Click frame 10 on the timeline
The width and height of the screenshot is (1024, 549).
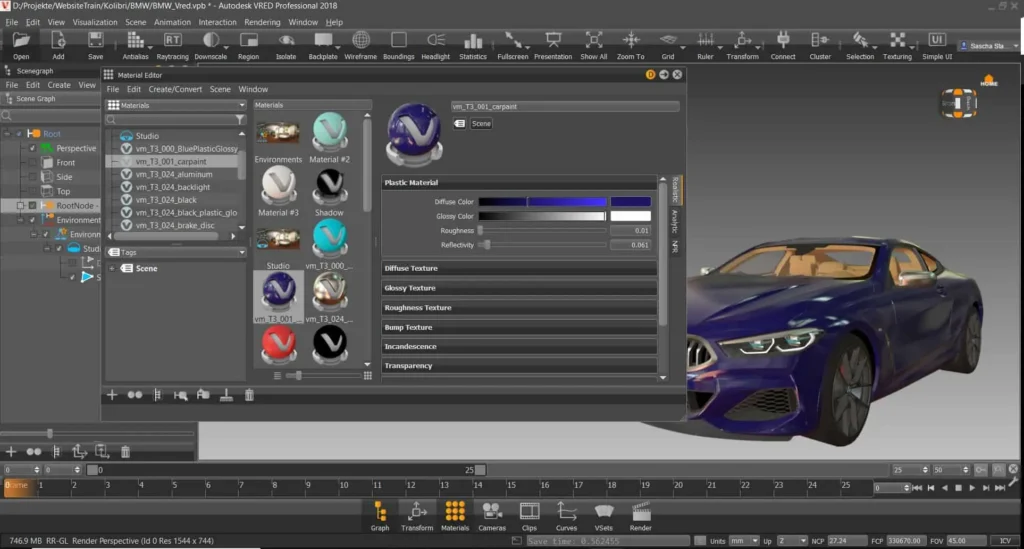[344, 486]
